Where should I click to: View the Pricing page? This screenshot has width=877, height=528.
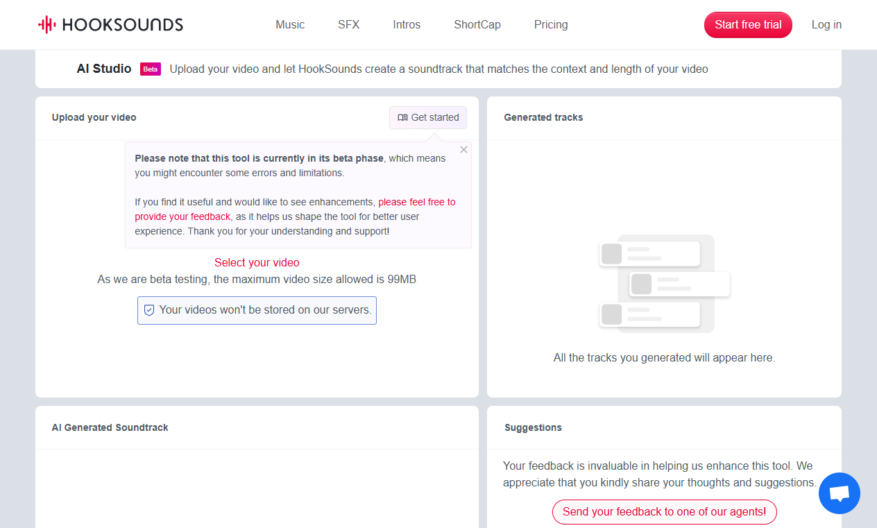click(x=551, y=25)
